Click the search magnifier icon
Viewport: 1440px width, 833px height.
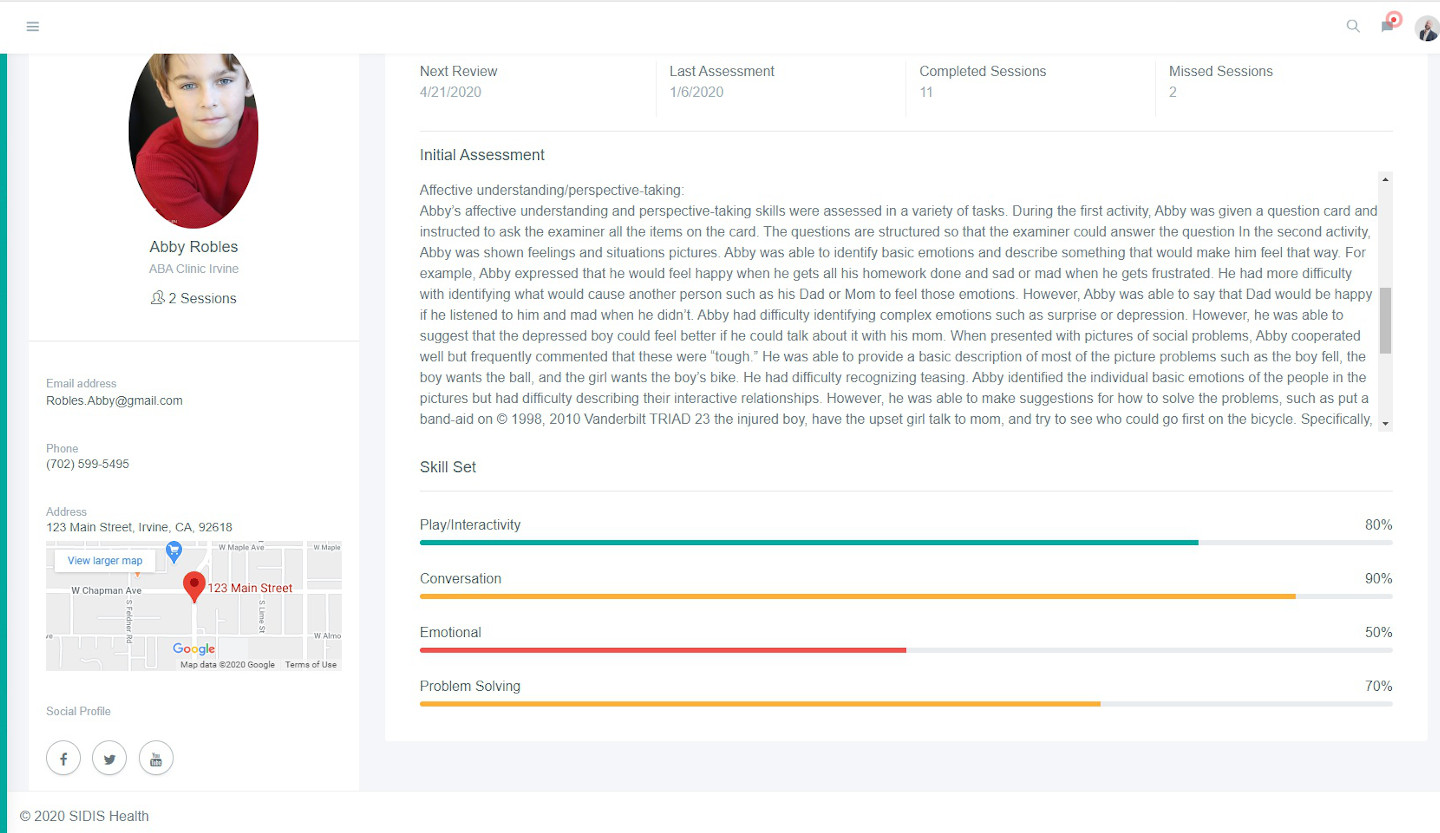pos(1353,27)
